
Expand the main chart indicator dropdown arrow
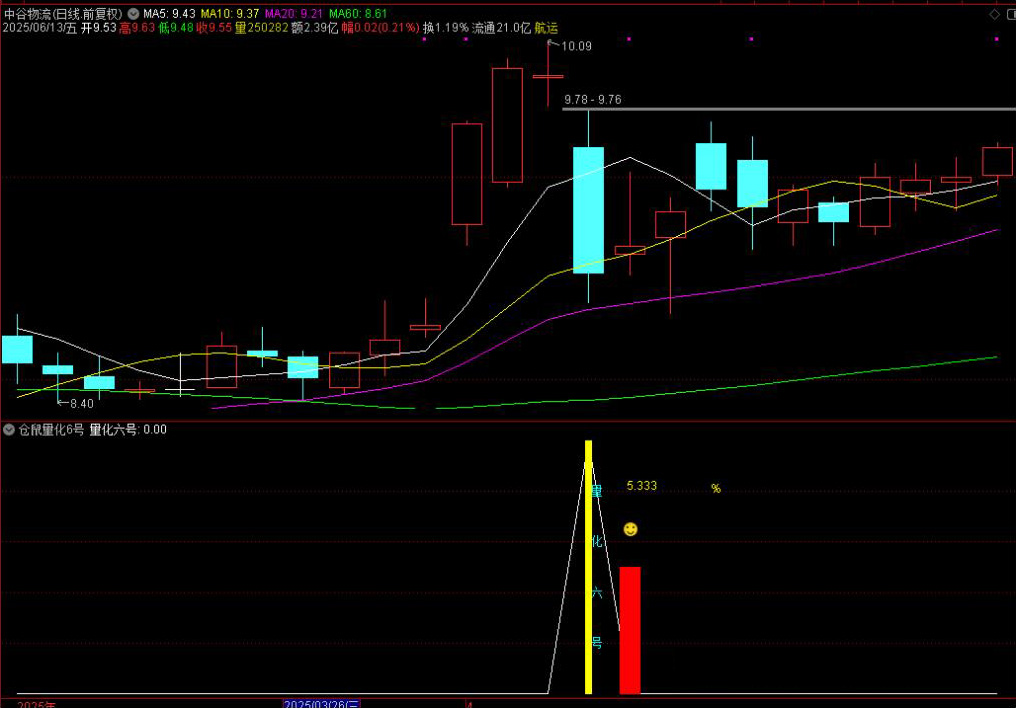click(x=134, y=14)
